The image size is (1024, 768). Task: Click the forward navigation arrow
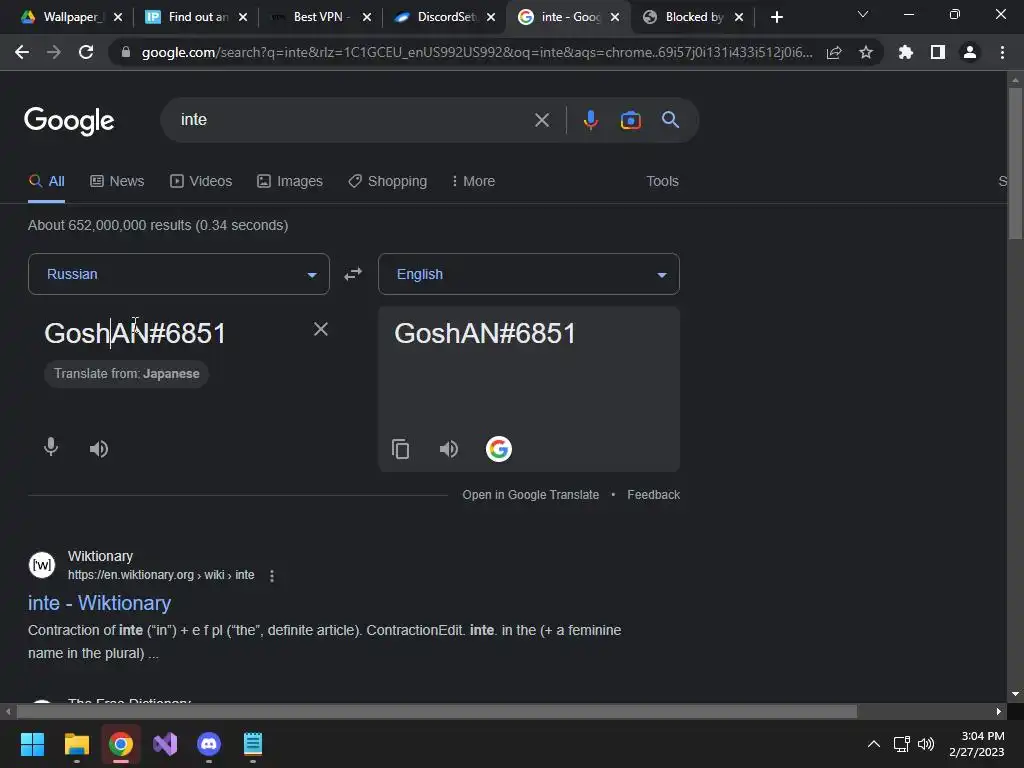pos(54,52)
